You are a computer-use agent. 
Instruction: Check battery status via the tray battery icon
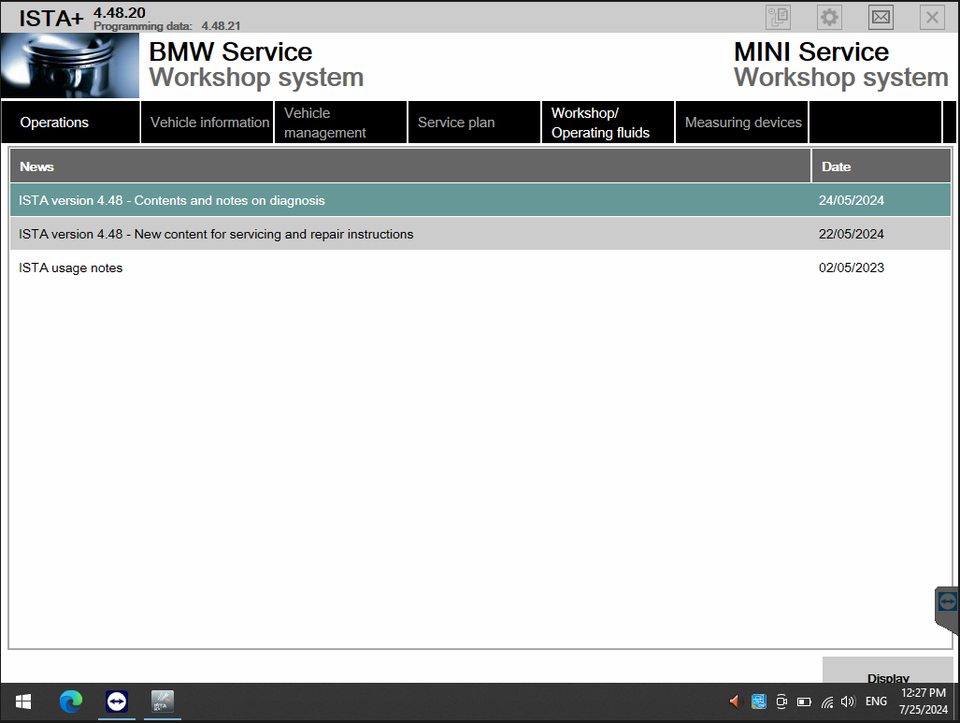coord(804,701)
